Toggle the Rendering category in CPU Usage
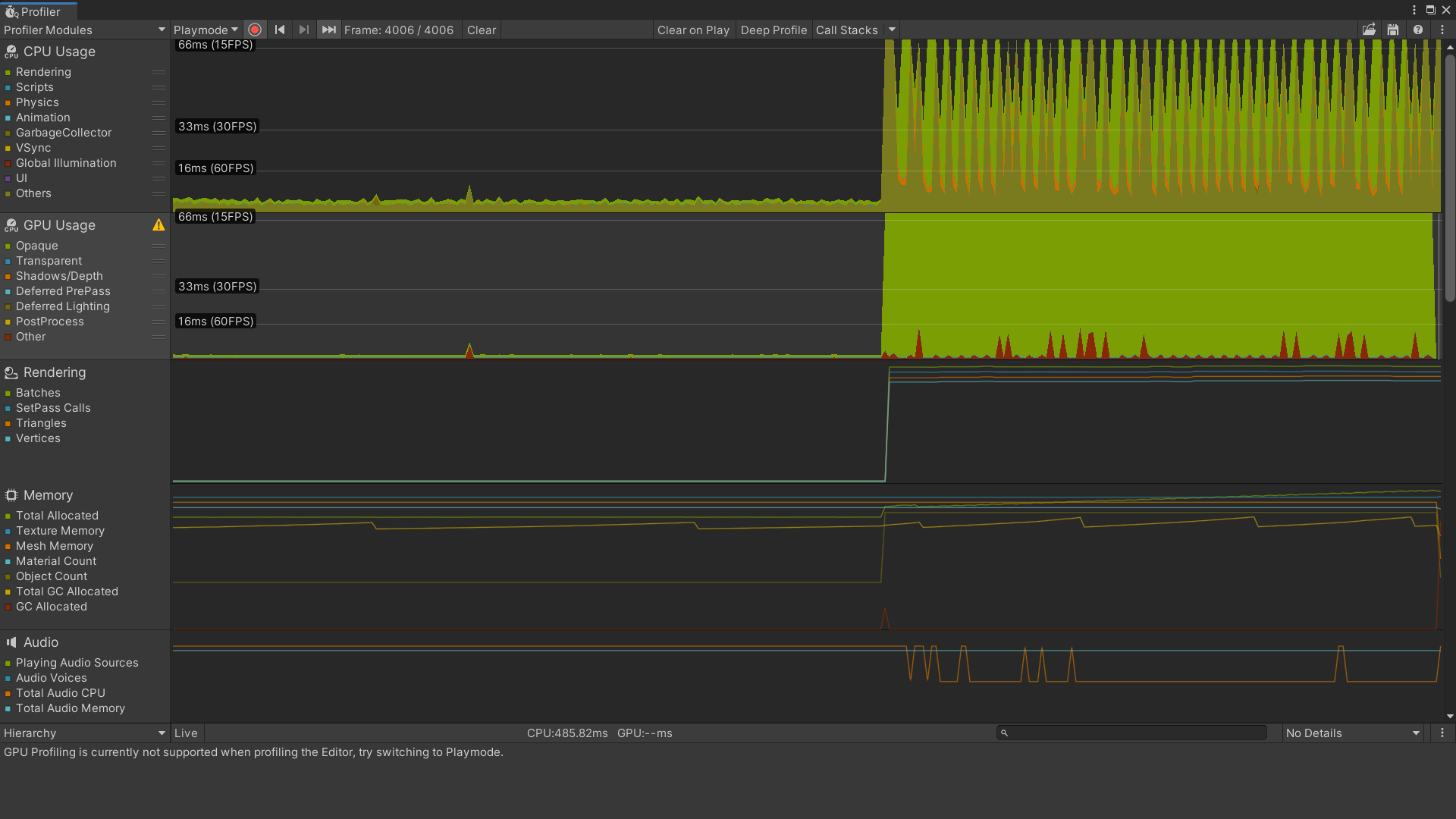 43,72
